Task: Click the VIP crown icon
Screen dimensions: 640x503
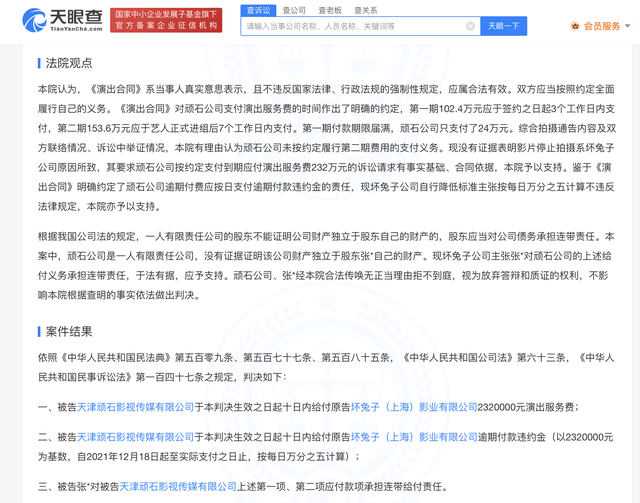Action: point(574,26)
